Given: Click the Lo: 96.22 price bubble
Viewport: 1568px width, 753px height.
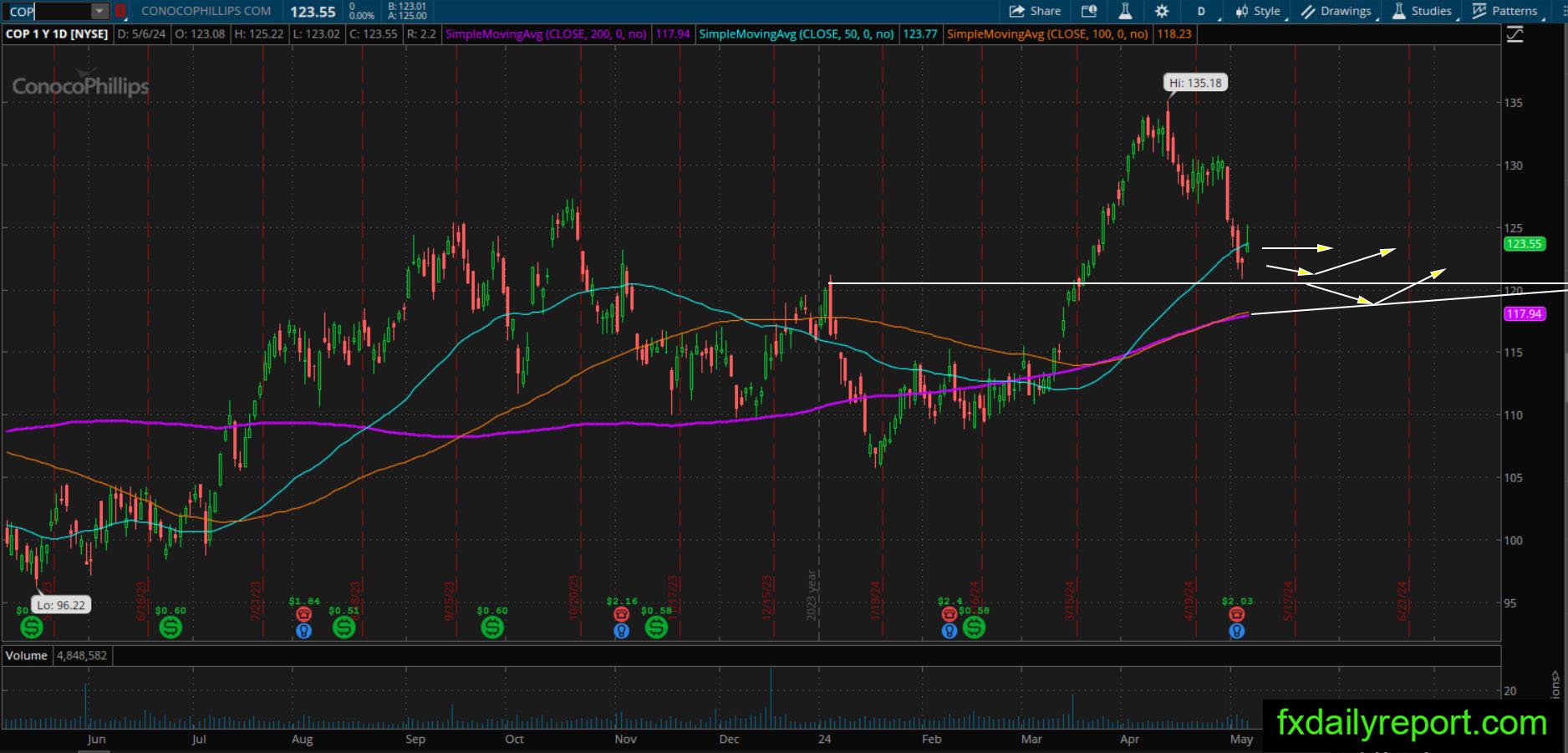Looking at the screenshot, I should coord(61,605).
